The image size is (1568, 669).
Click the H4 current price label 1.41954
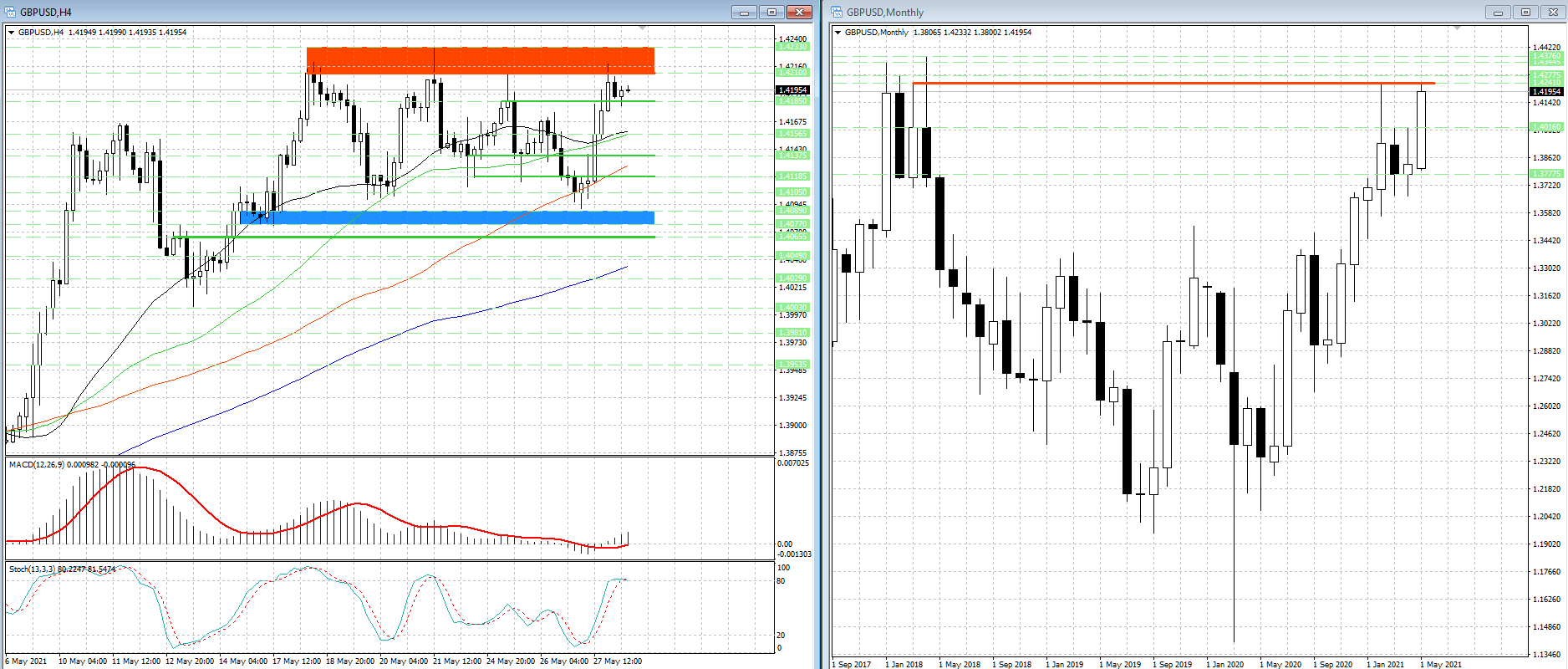tap(792, 90)
